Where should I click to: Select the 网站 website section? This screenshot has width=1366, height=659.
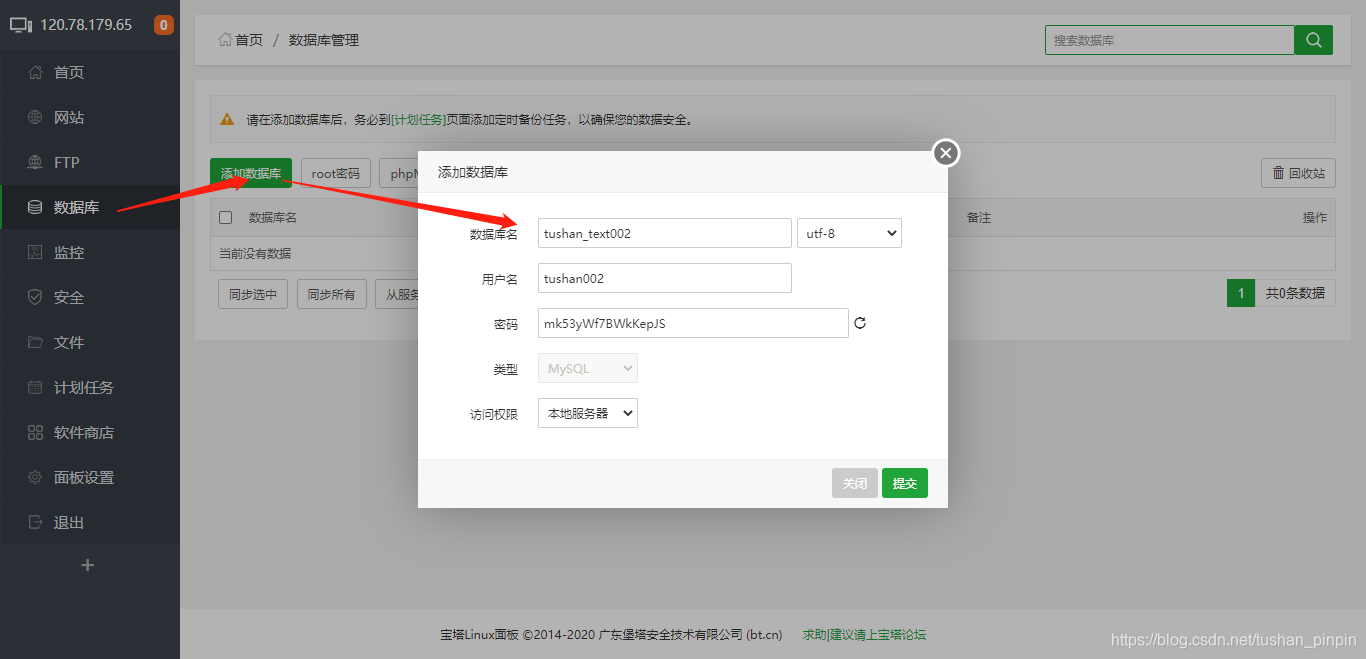pyautogui.click(x=68, y=116)
